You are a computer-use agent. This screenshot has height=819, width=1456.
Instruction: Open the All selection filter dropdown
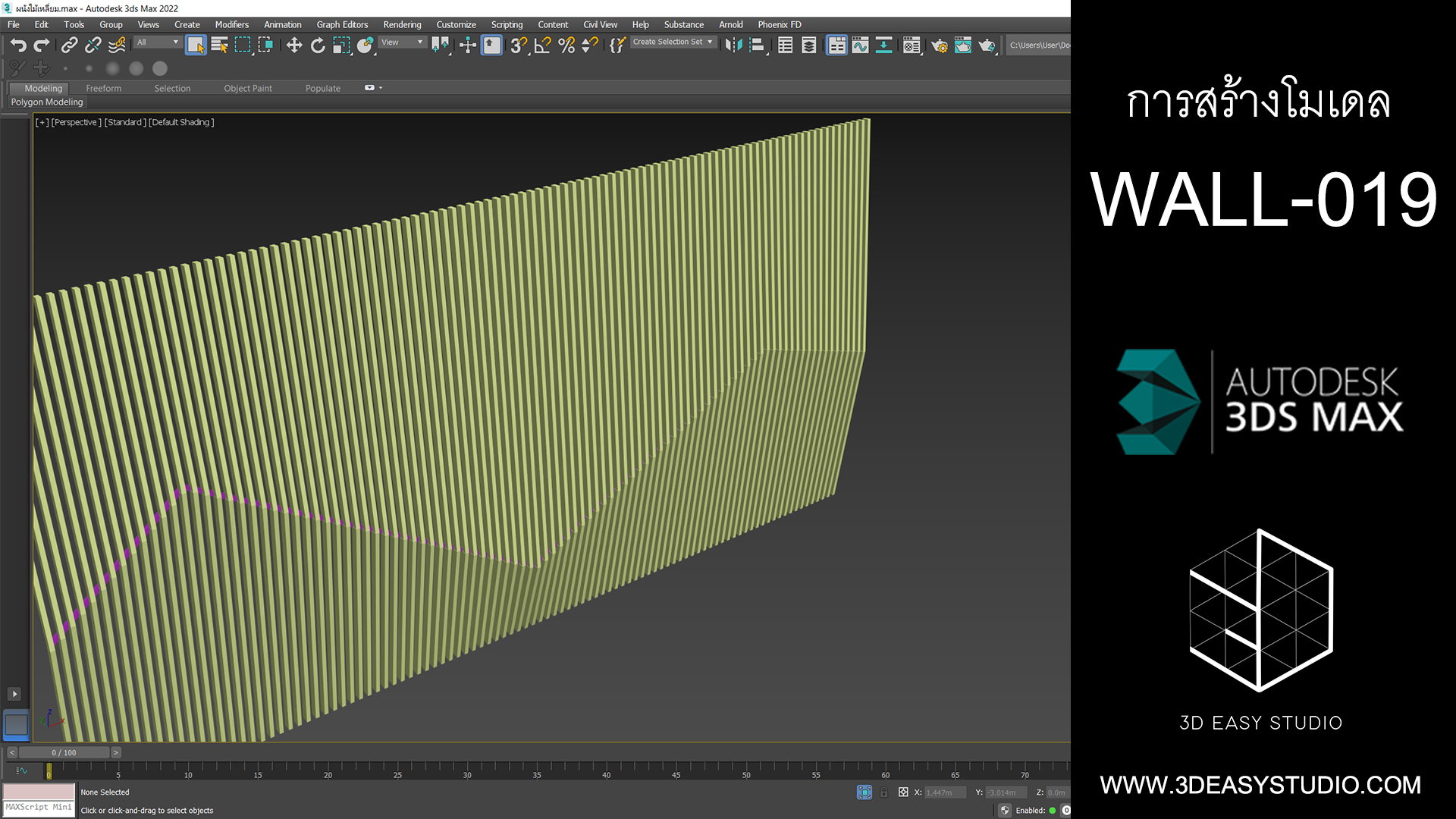tap(158, 42)
